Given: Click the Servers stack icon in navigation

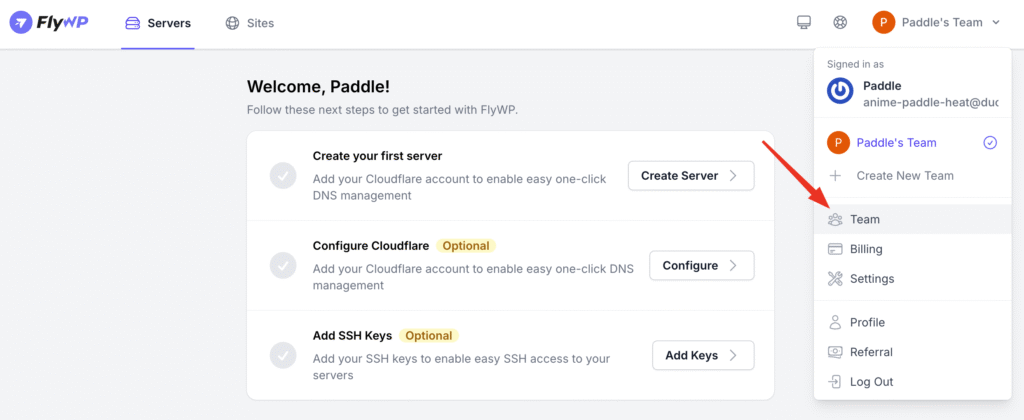Looking at the screenshot, I should (133, 24).
